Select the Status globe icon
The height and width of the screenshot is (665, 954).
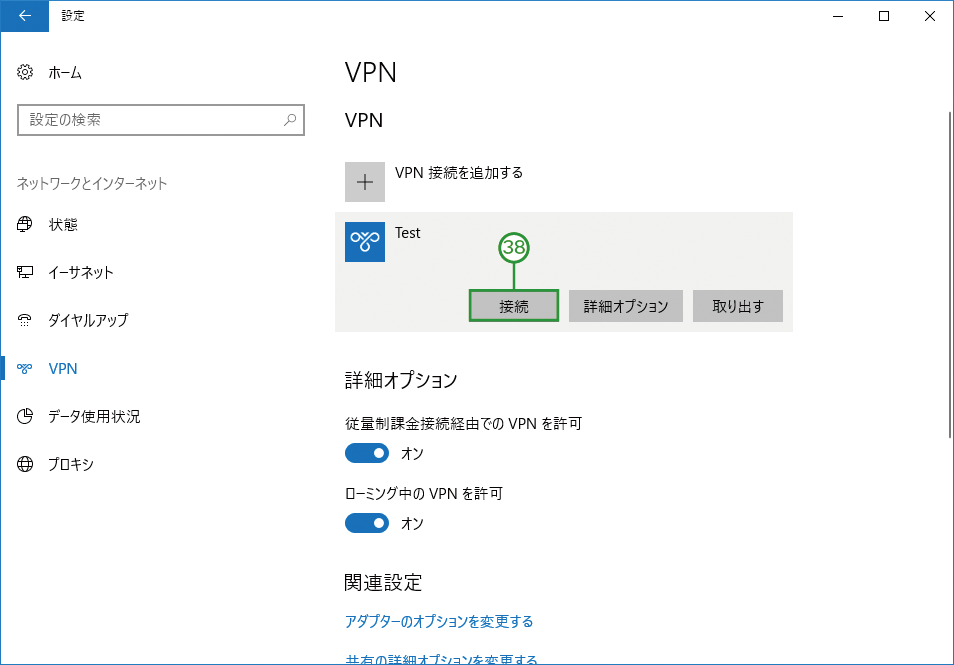[24, 225]
